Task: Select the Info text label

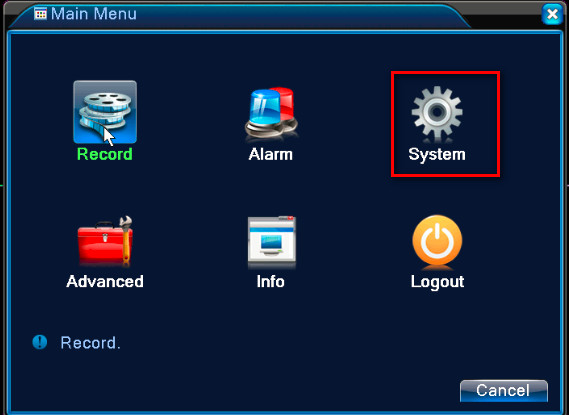Action: click(x=271, y=282)
